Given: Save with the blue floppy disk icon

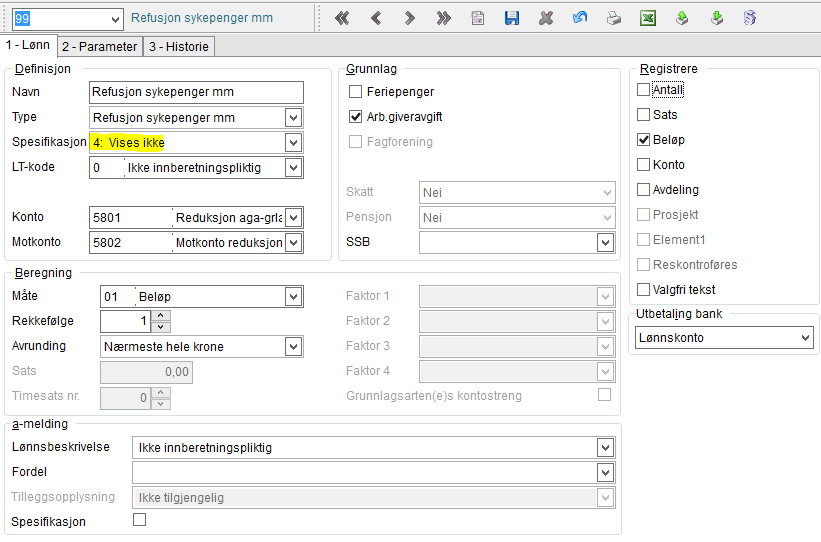Looking at the screenshot, I should coord(512,18).
